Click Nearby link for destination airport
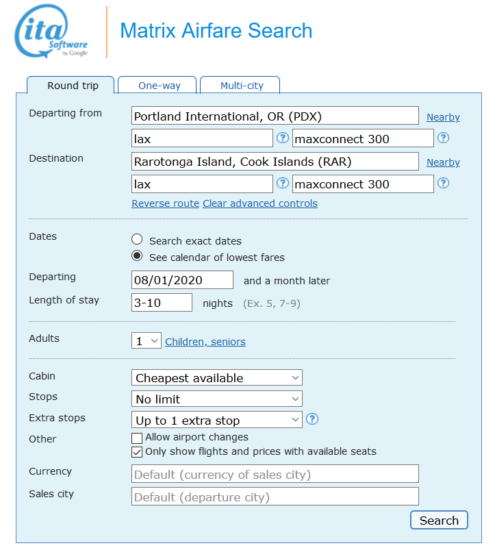Image resolution: width=495 pixels, height=550 pixels. [443, 162]
